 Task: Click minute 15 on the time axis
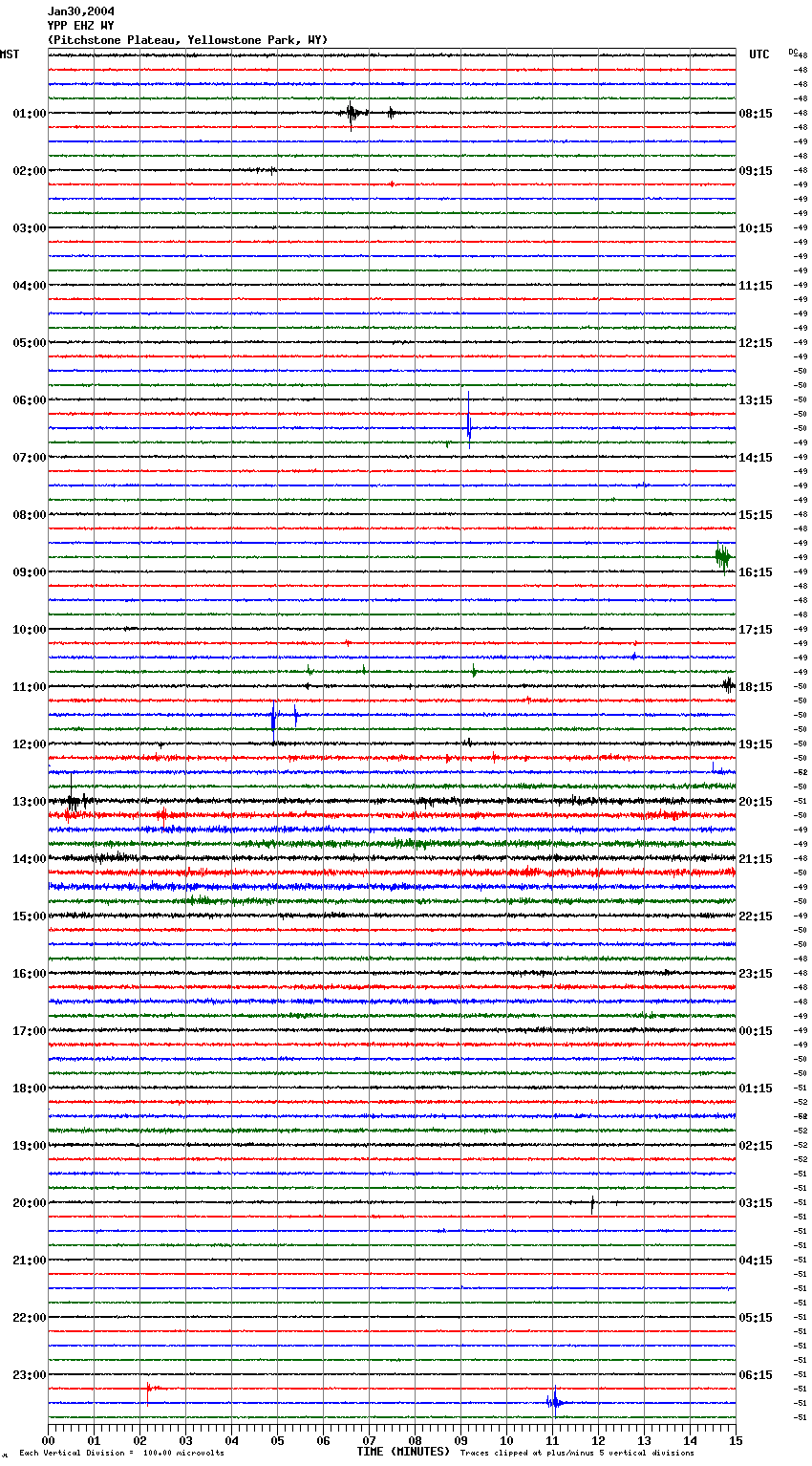736,1440
